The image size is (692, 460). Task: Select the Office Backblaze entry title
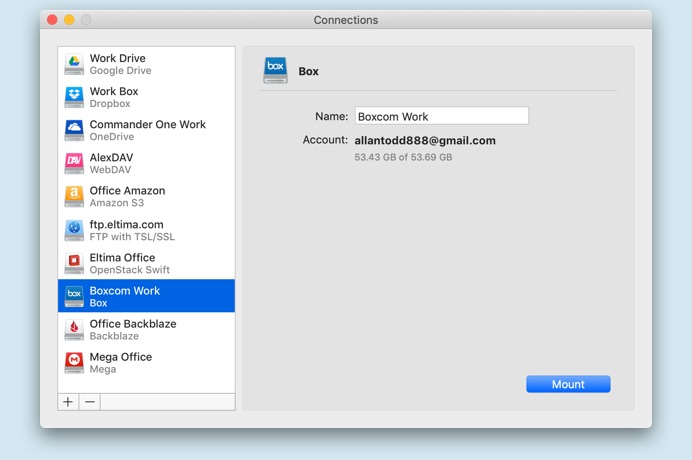[x=133, y=324]
